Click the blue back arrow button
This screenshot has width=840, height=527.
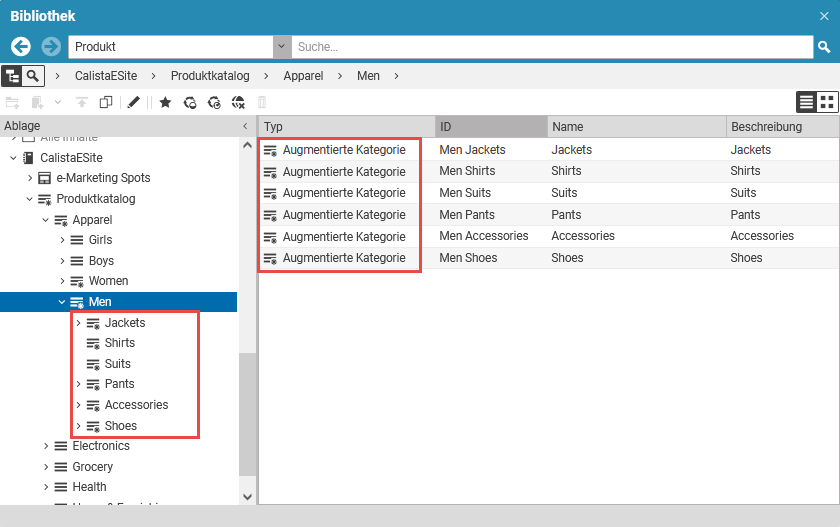coord(21,47)
